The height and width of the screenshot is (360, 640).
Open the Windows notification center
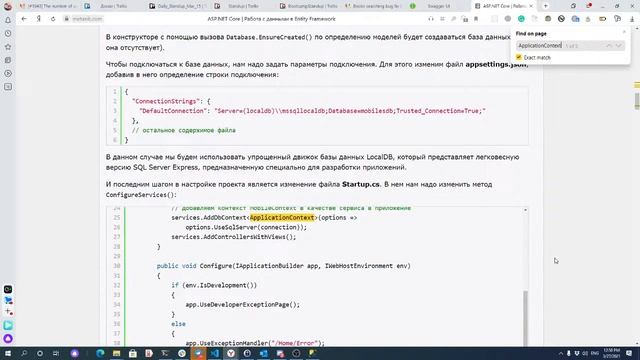[629, 353]
